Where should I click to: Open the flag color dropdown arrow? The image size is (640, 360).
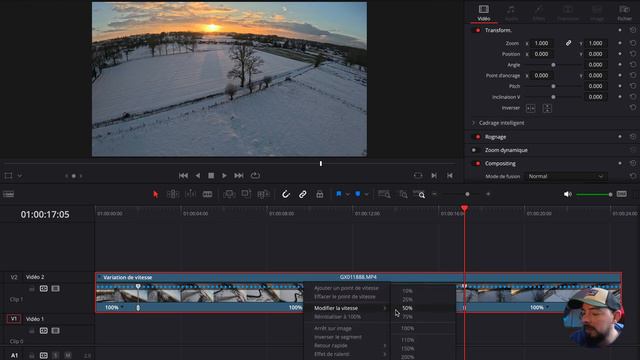347,195
